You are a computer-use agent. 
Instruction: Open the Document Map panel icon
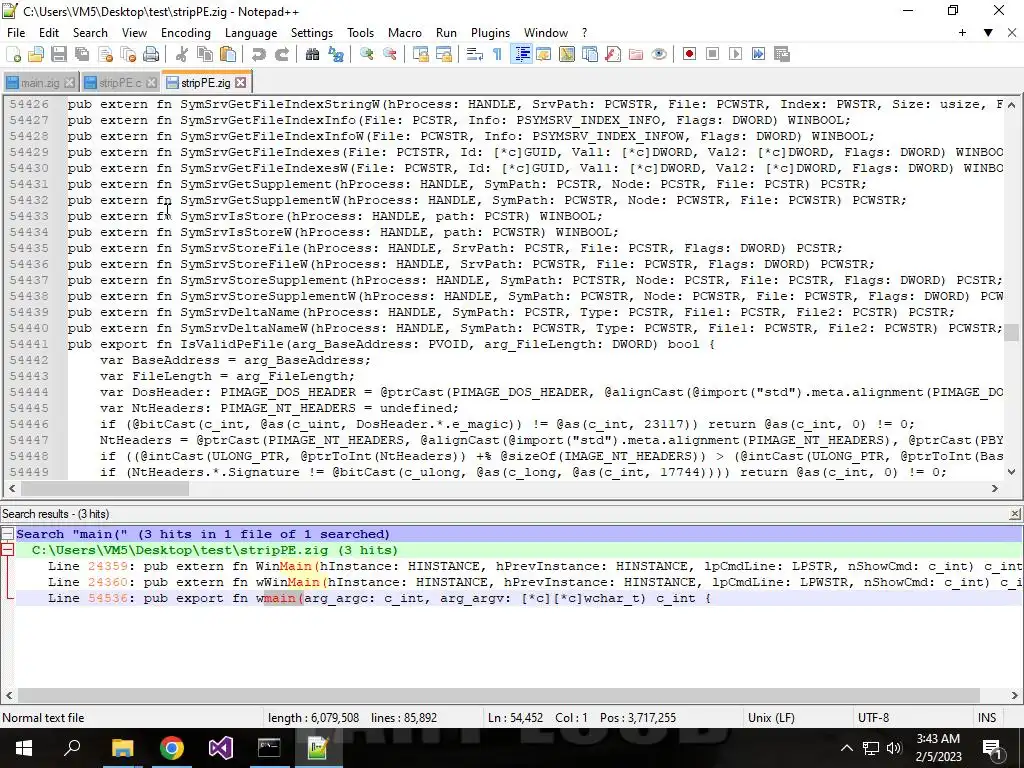click(567, 54)
